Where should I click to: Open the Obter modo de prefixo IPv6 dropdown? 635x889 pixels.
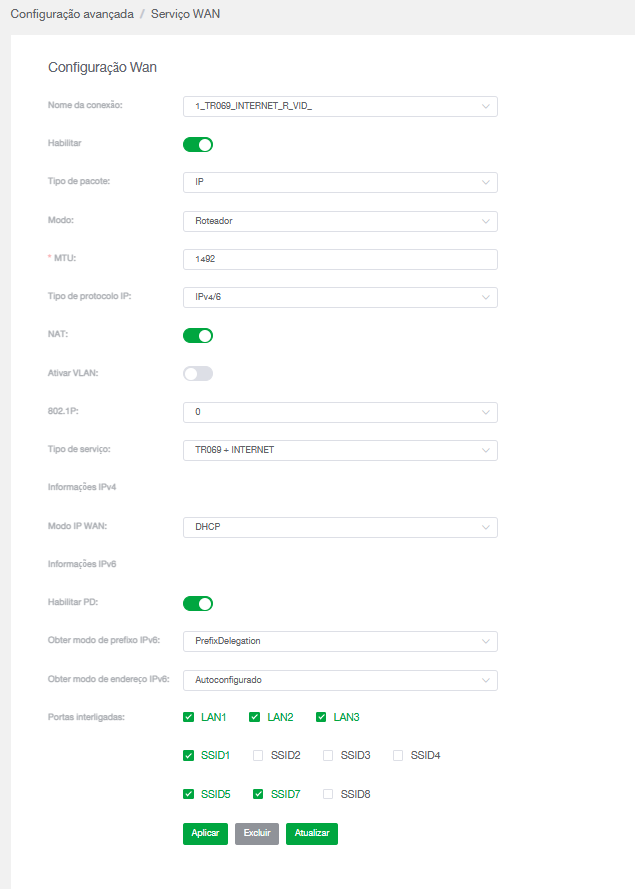pos(340,641)
